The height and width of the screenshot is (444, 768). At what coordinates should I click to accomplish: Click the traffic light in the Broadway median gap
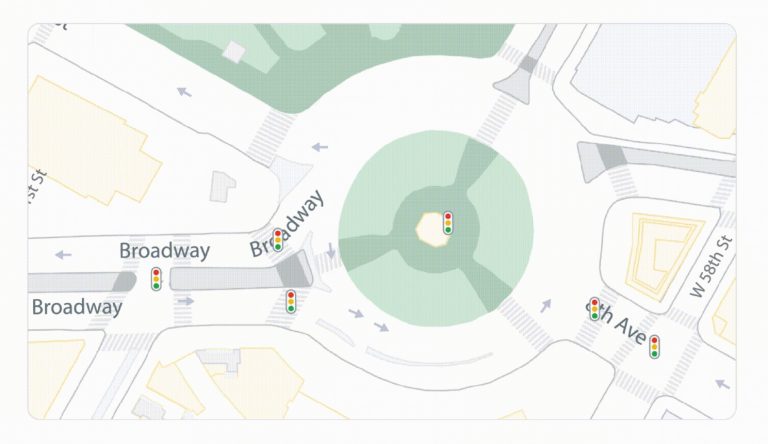coord(156,279)
